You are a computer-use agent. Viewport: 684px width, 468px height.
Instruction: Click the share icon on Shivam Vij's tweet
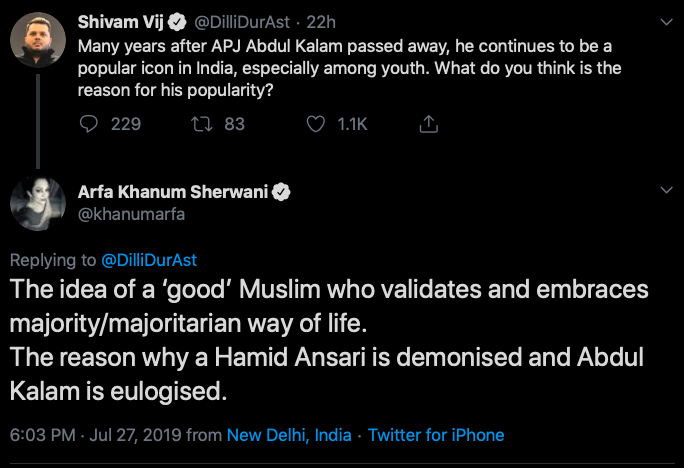pyautogui.click(x=429, y=124)
